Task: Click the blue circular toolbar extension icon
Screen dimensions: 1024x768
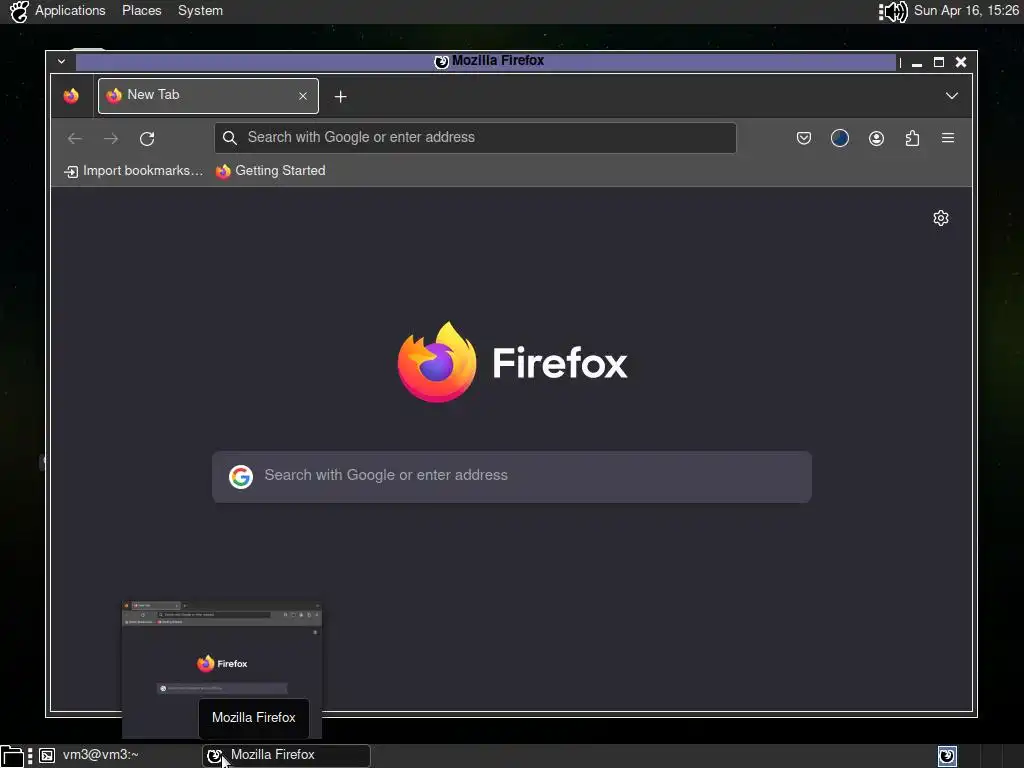Action: point(840,138)
